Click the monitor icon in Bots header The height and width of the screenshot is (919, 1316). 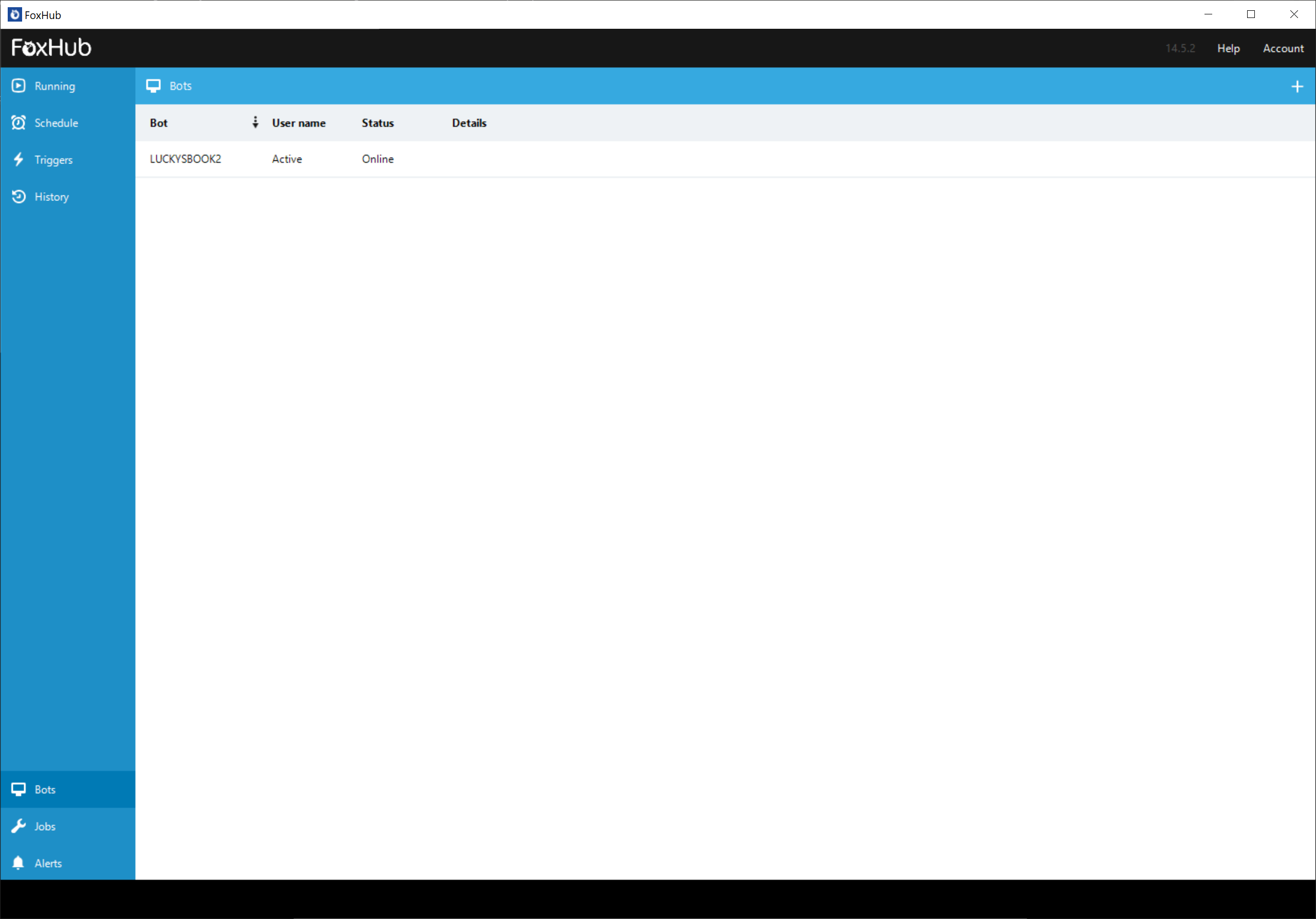154,85
